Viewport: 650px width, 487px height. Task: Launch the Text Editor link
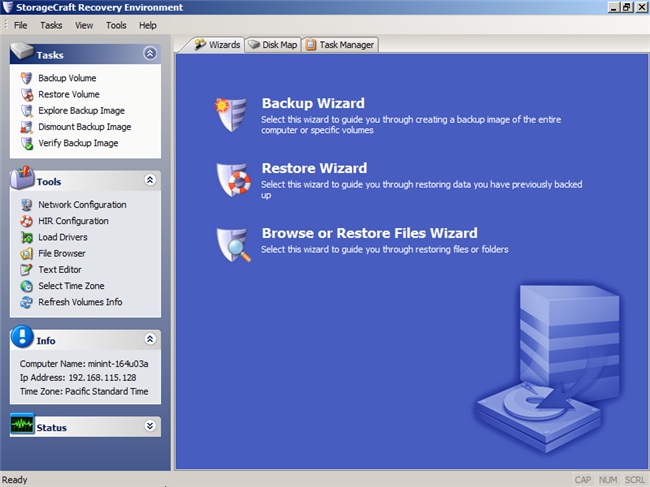pyautogui.click(x=60, y=270)
